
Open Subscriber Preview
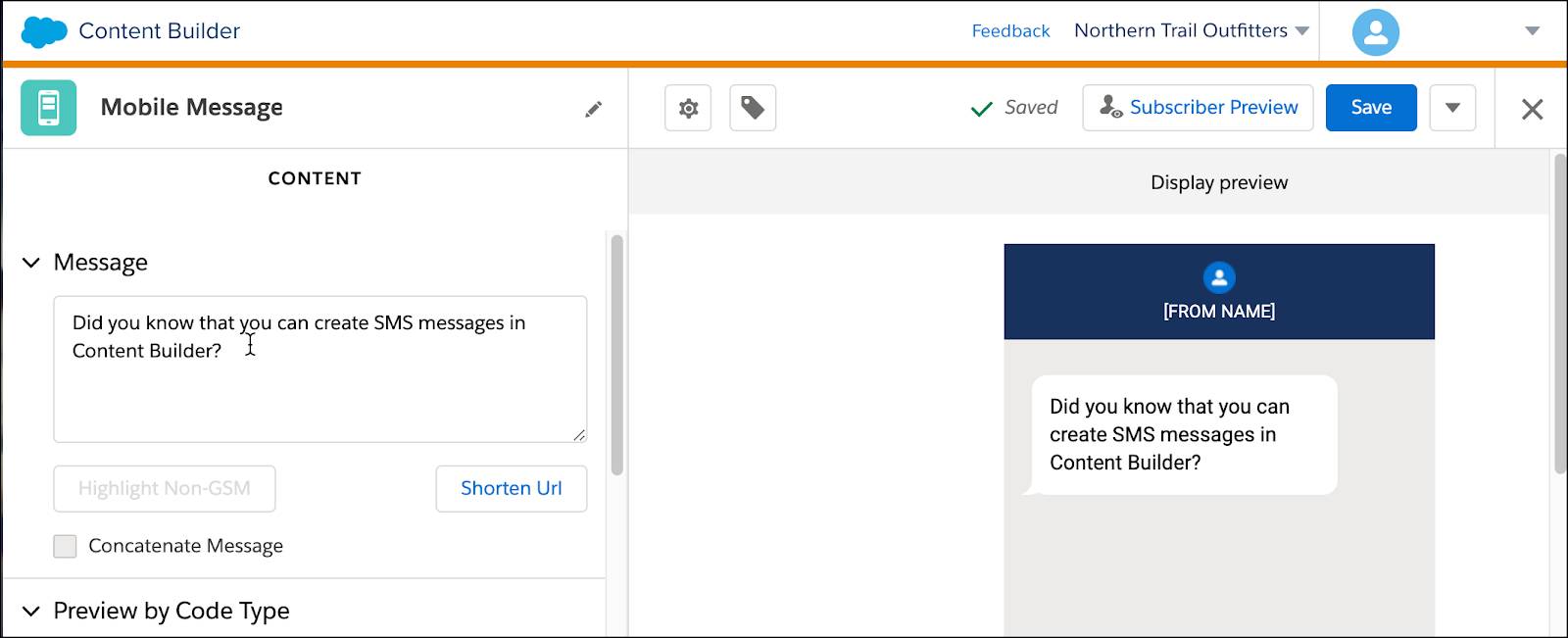[x=1198, y=108]
